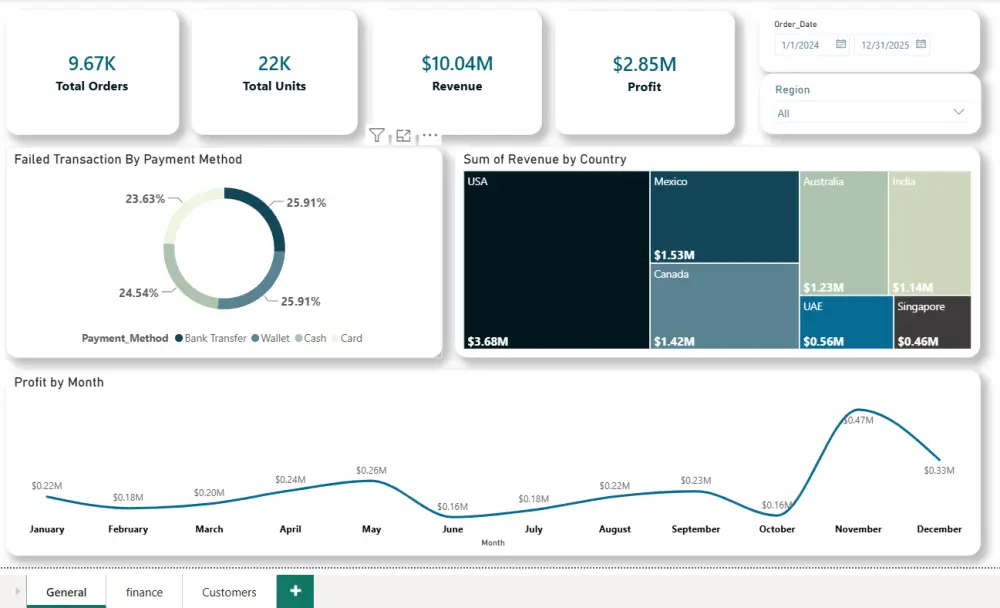Select Bank Transfer legend swatch

(179, 338)
